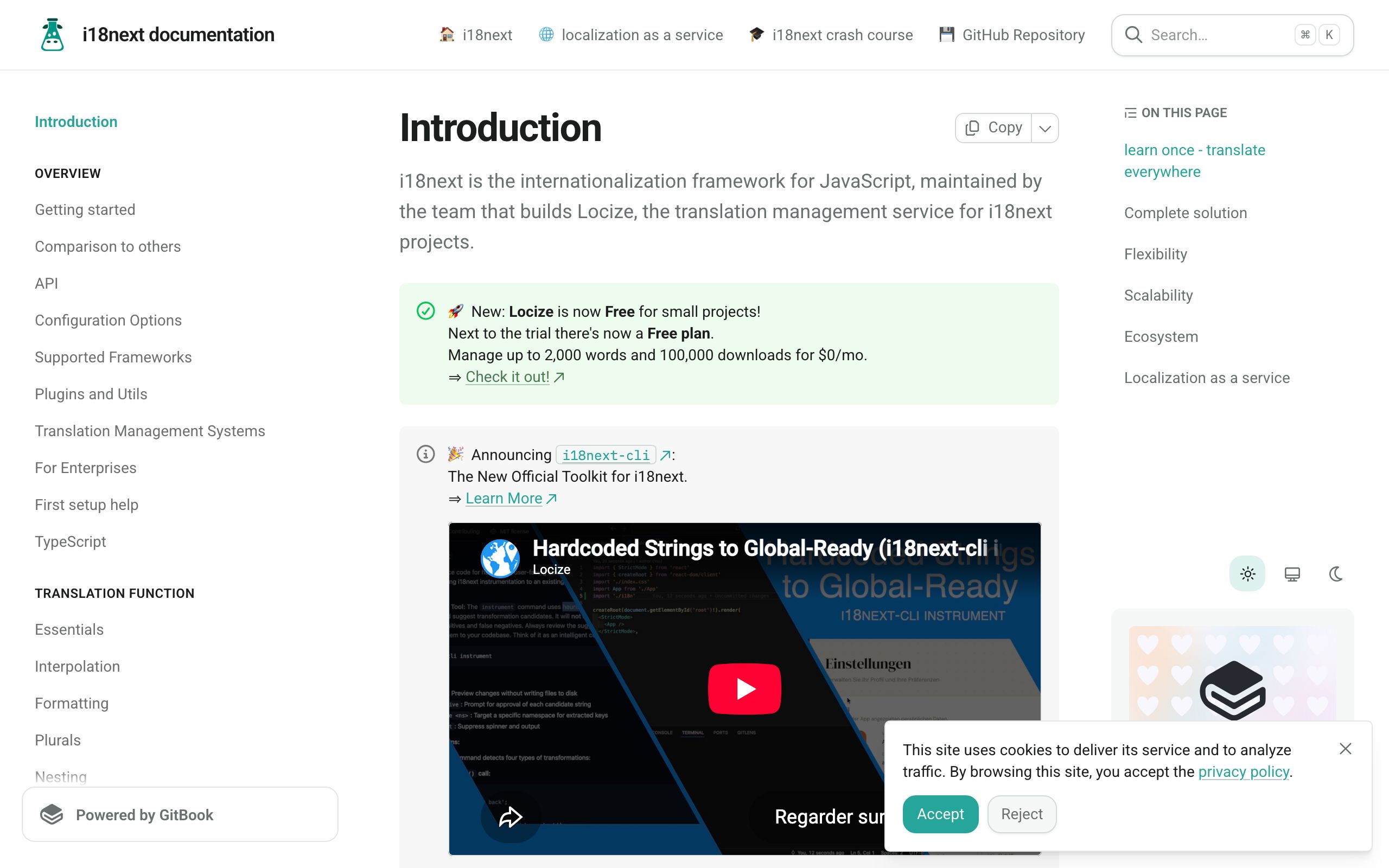Open Configuration Options page
Viewport: 1389px width, 868px height.
[109, 320]
